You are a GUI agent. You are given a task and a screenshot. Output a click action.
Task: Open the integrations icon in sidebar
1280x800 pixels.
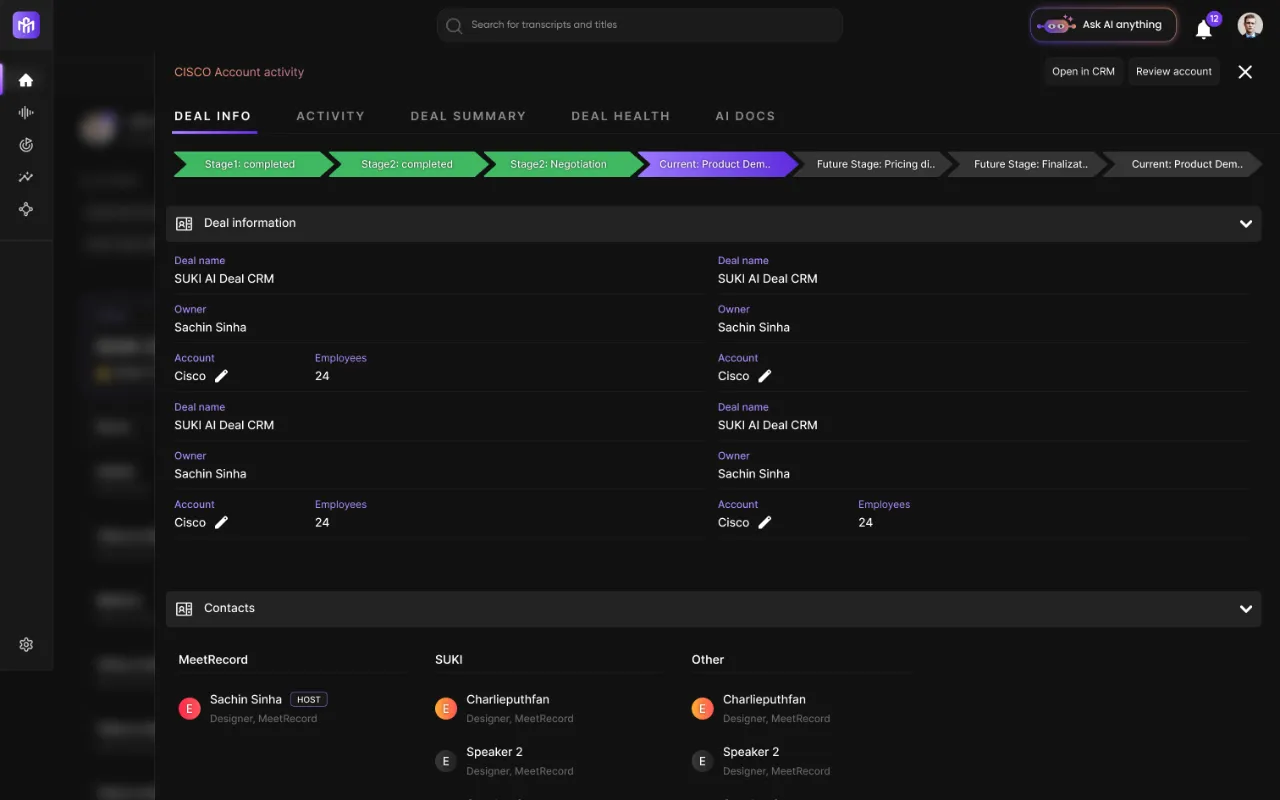point(26,209)
